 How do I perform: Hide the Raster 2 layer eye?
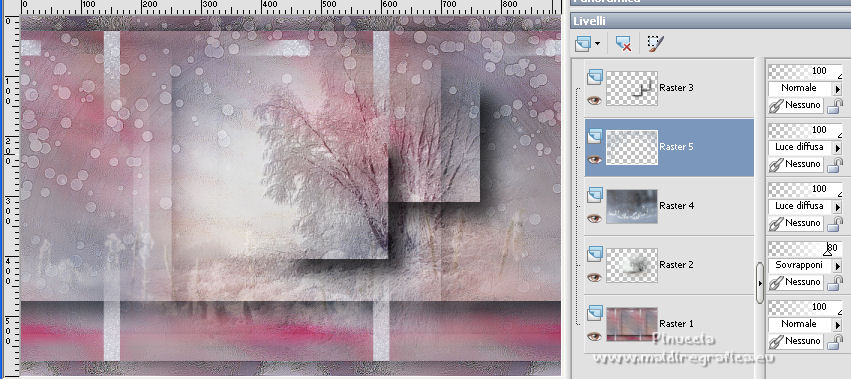[x=595, y=277]
